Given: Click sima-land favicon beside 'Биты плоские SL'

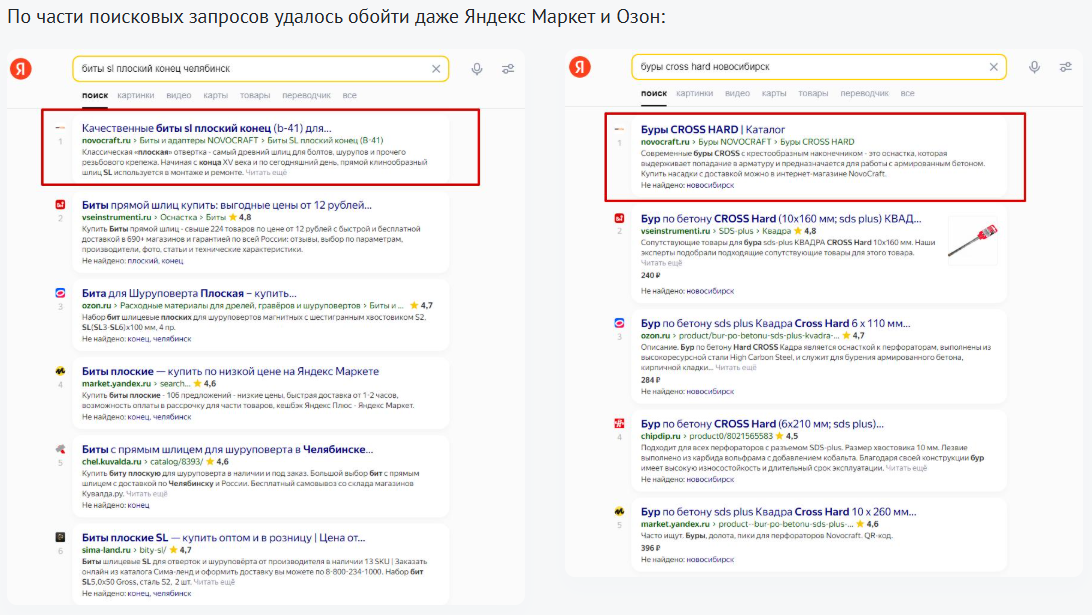Looking at the screenshot, I should pos(61,537).
